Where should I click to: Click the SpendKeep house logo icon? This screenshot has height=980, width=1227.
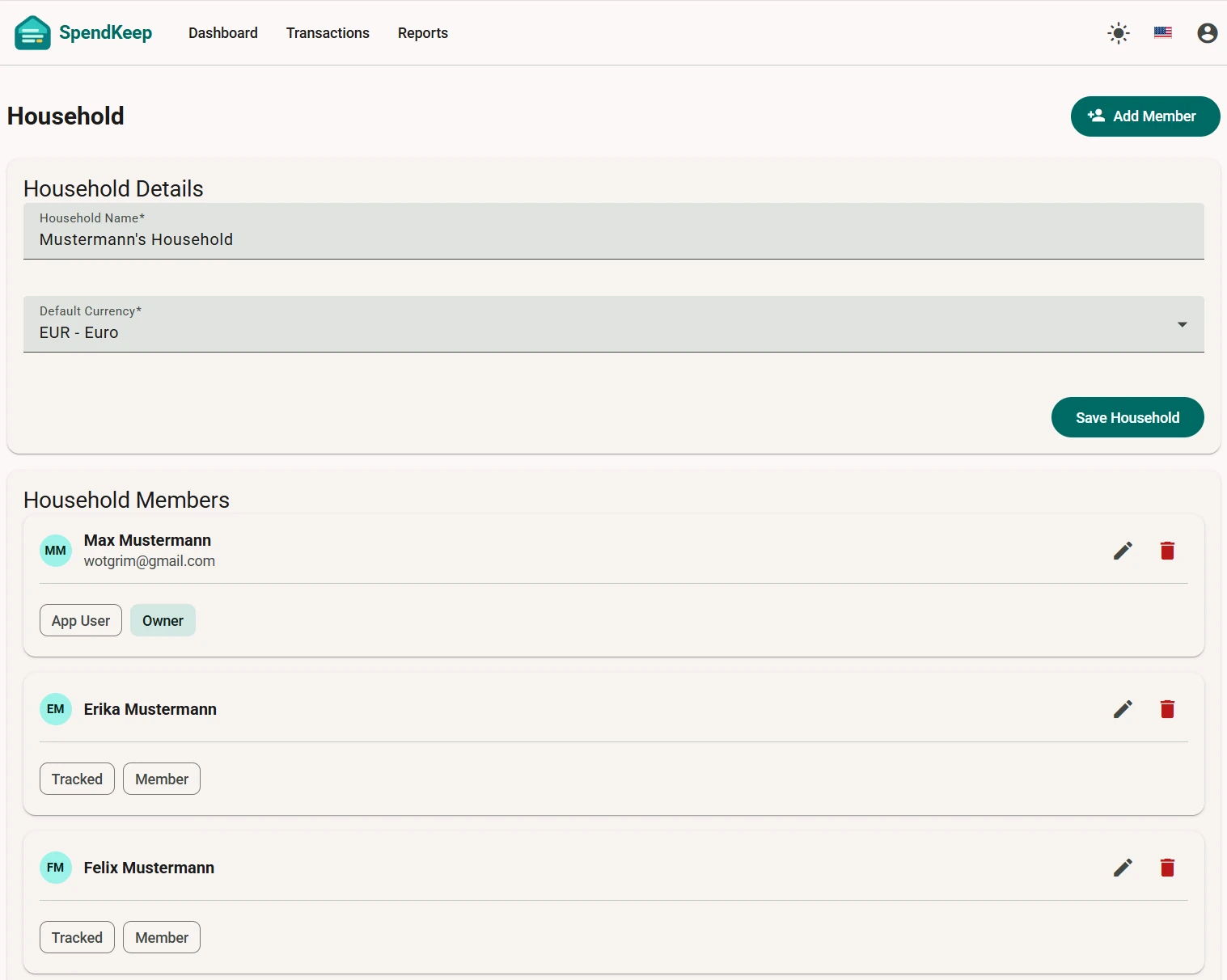click(32, 33)
